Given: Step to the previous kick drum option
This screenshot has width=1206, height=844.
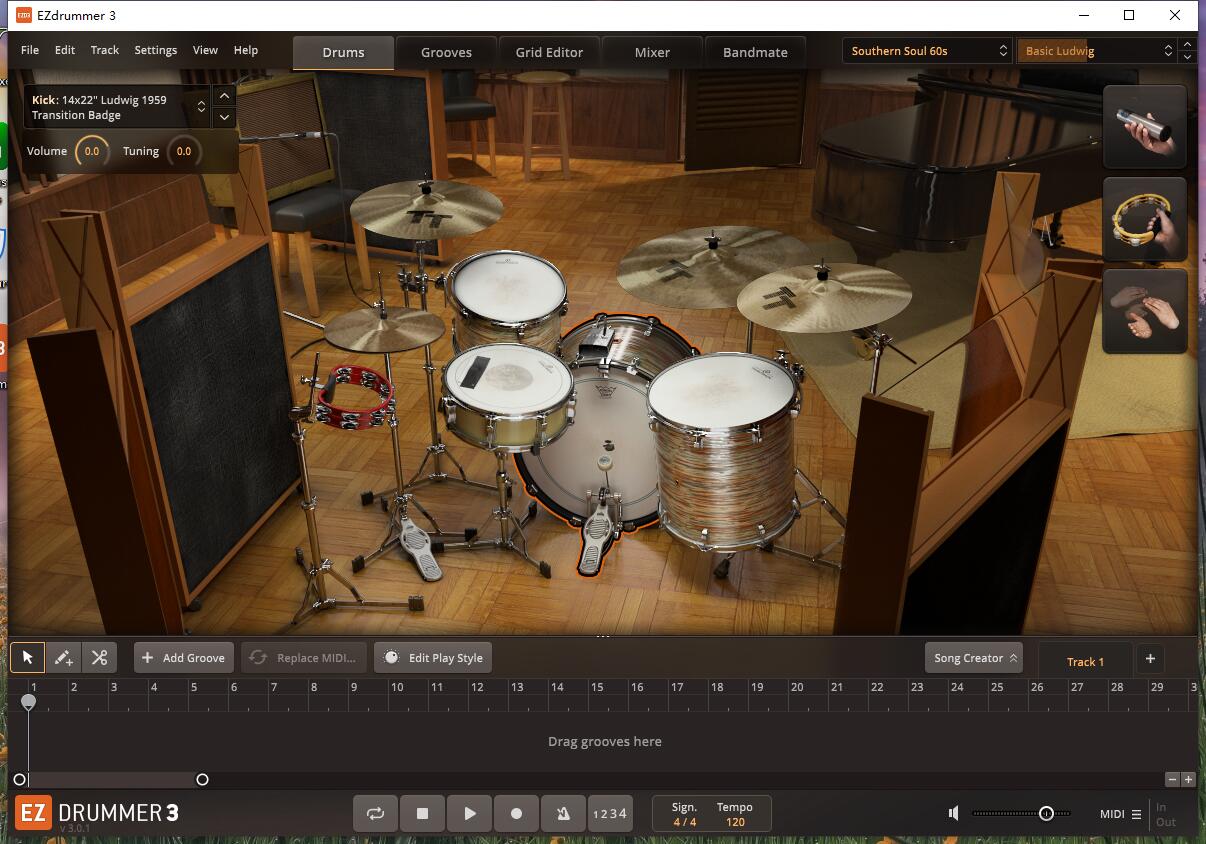Looking at the screenshot, I should point(224,96).
